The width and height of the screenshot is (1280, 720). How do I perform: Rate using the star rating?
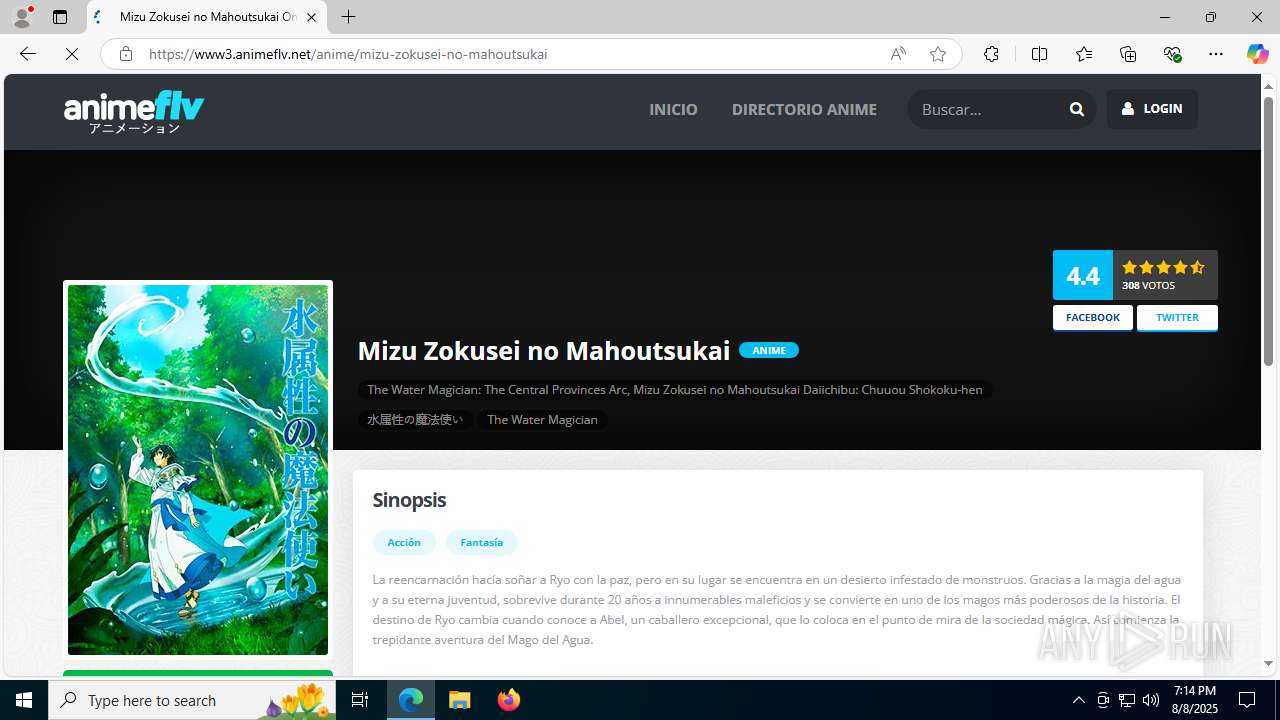tap(1163, 267)
